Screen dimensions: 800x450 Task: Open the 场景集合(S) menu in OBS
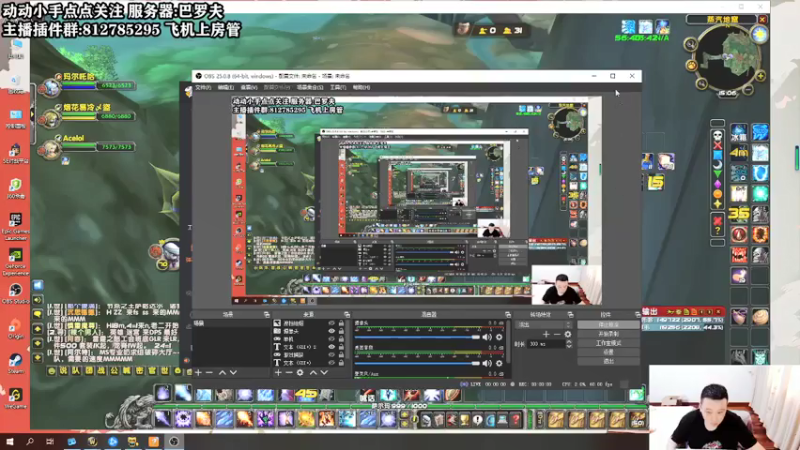tap(310, 88)
